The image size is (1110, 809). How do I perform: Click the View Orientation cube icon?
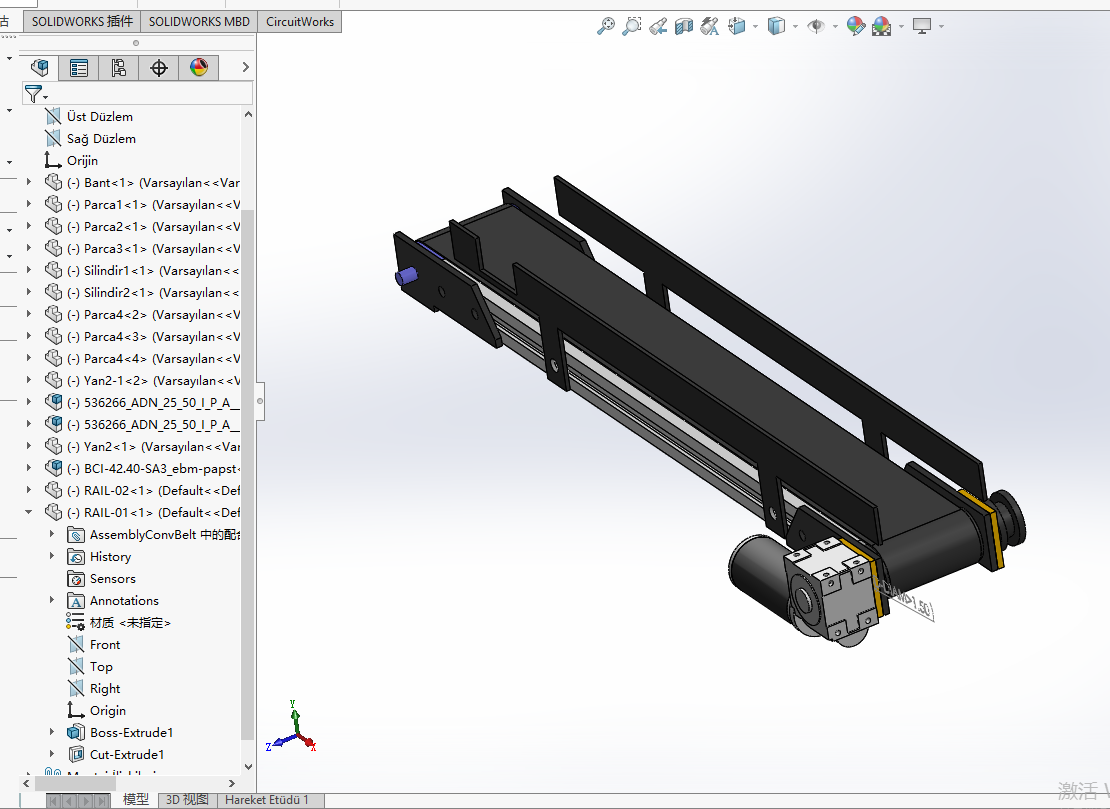[737, 26]
